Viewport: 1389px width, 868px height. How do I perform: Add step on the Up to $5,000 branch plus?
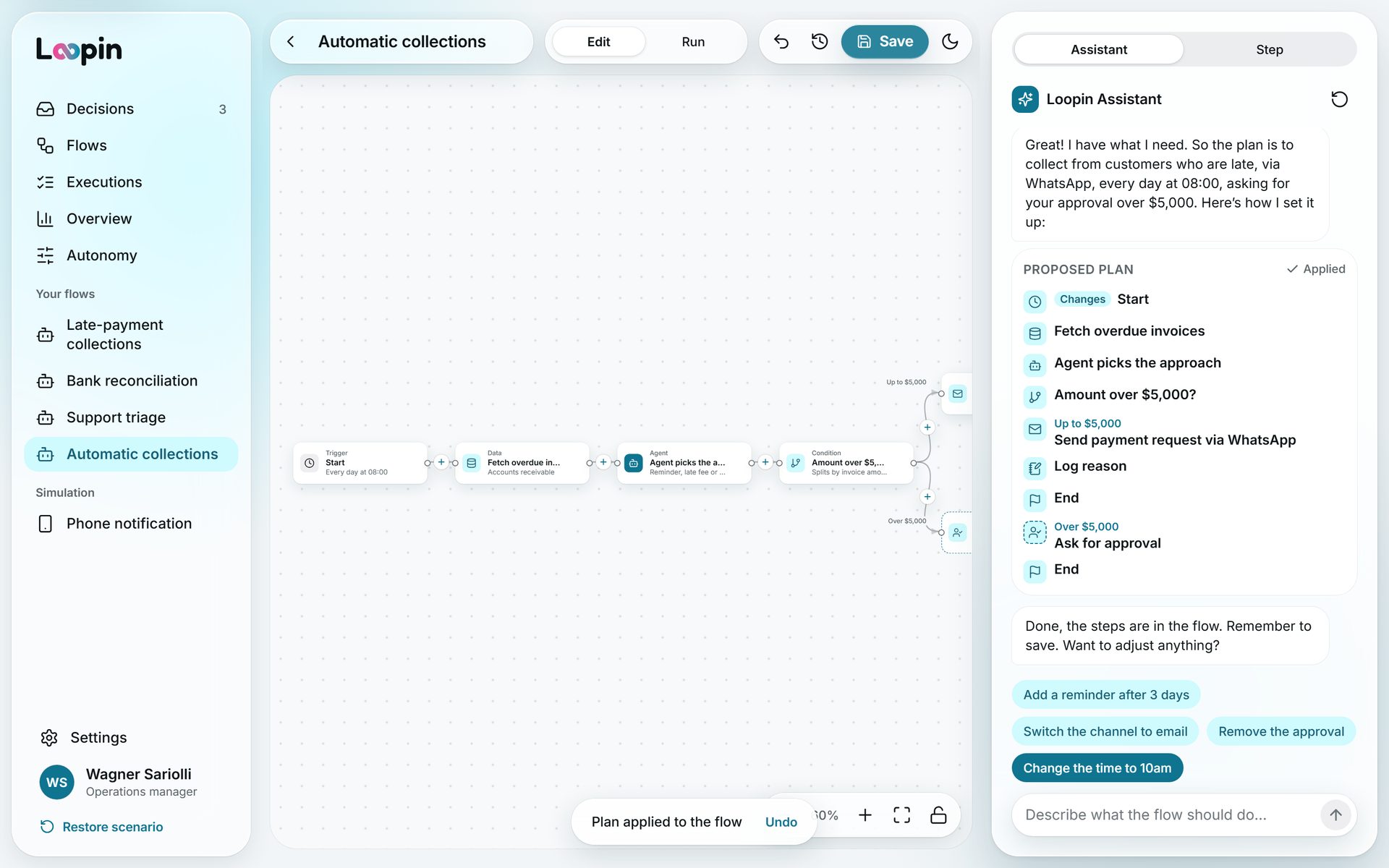pos(927,427)
